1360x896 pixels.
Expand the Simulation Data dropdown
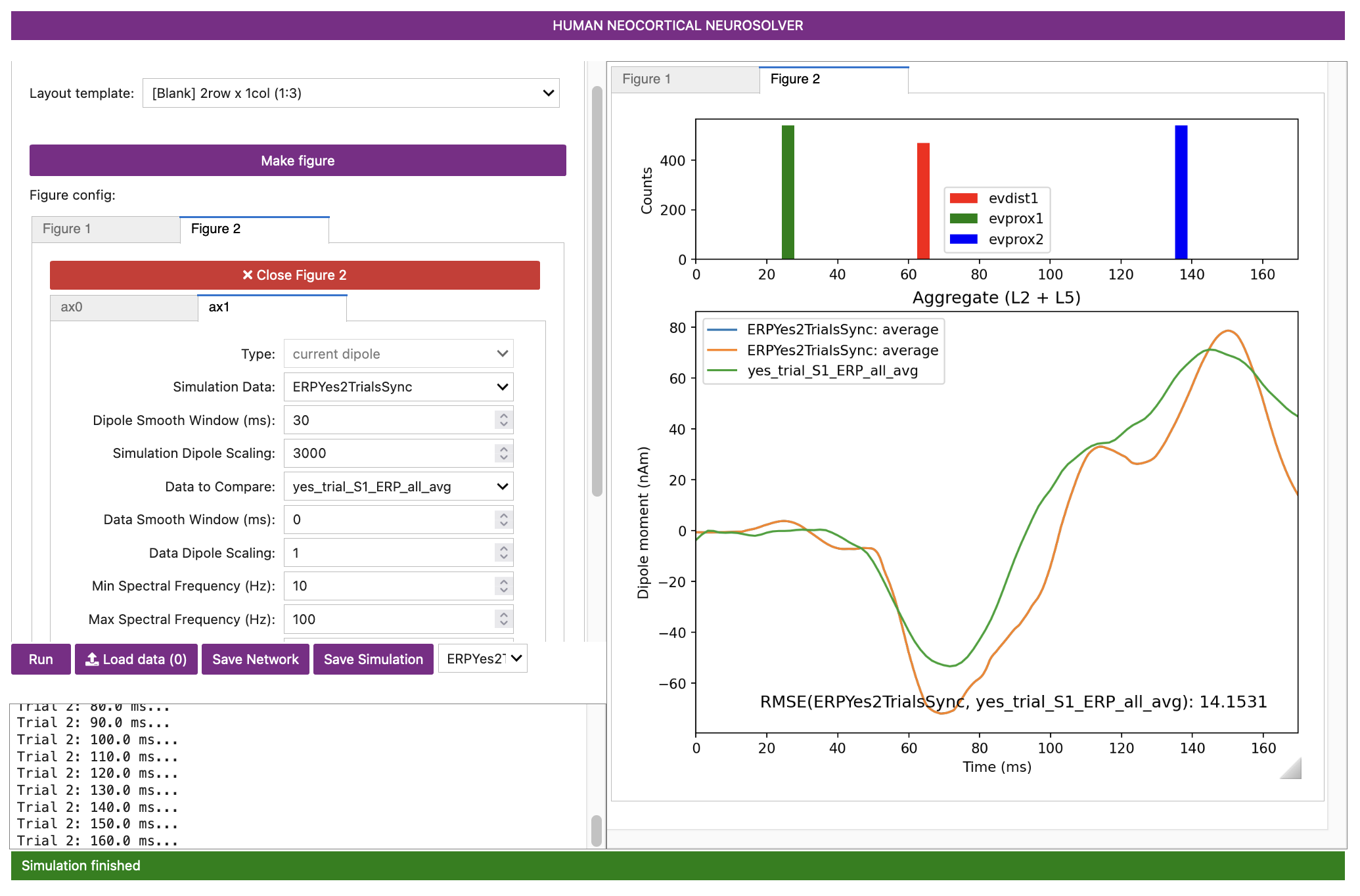(398, 387)
